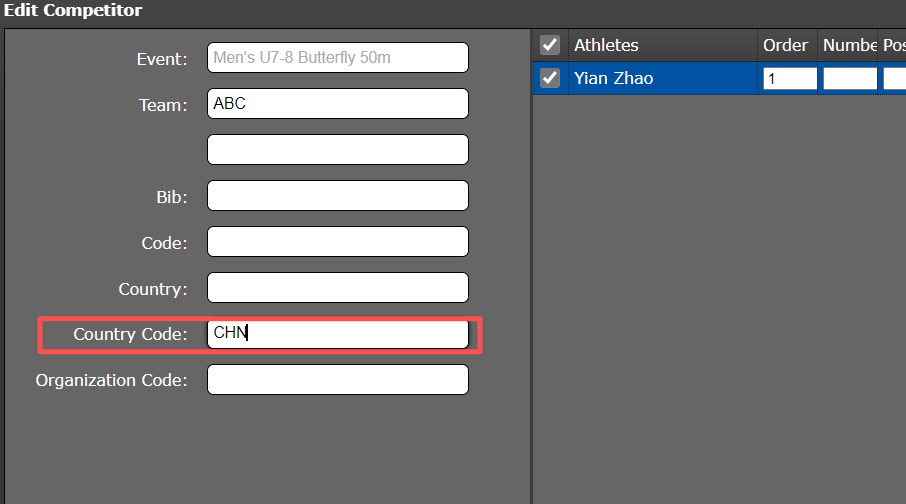Edit the Order field for Yian Zhao
906x504 pixels.
[x=790, y=79]
